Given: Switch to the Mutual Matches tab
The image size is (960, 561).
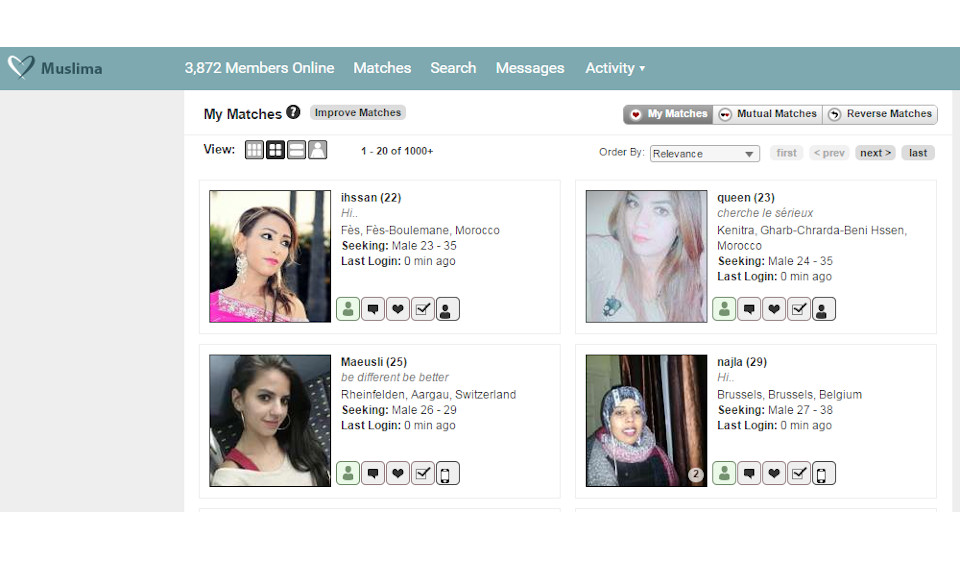Looking at the screenshot, I should pos(767,114).
